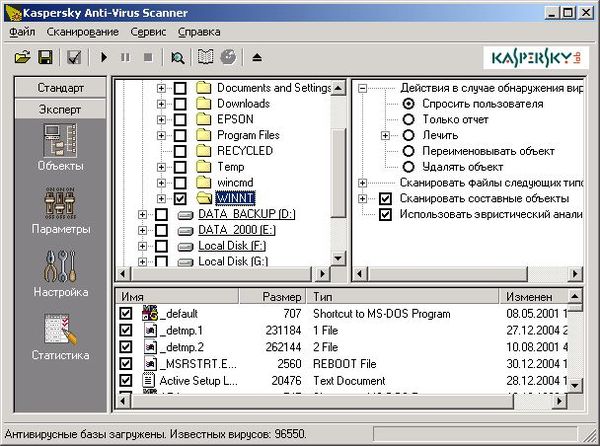600x446 pixels.
Task: Sort file list by Размер column
Action: 272,296
